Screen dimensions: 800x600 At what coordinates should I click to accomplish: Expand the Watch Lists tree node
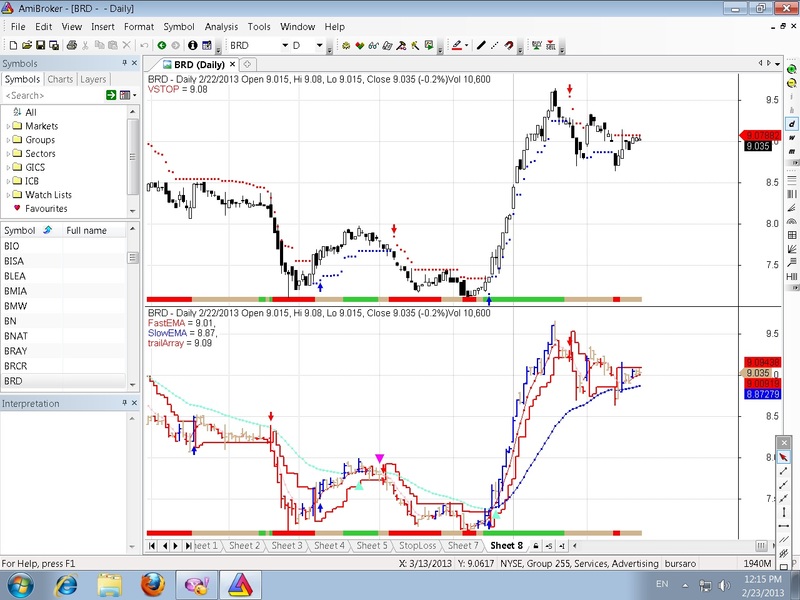tap(8, 195)
